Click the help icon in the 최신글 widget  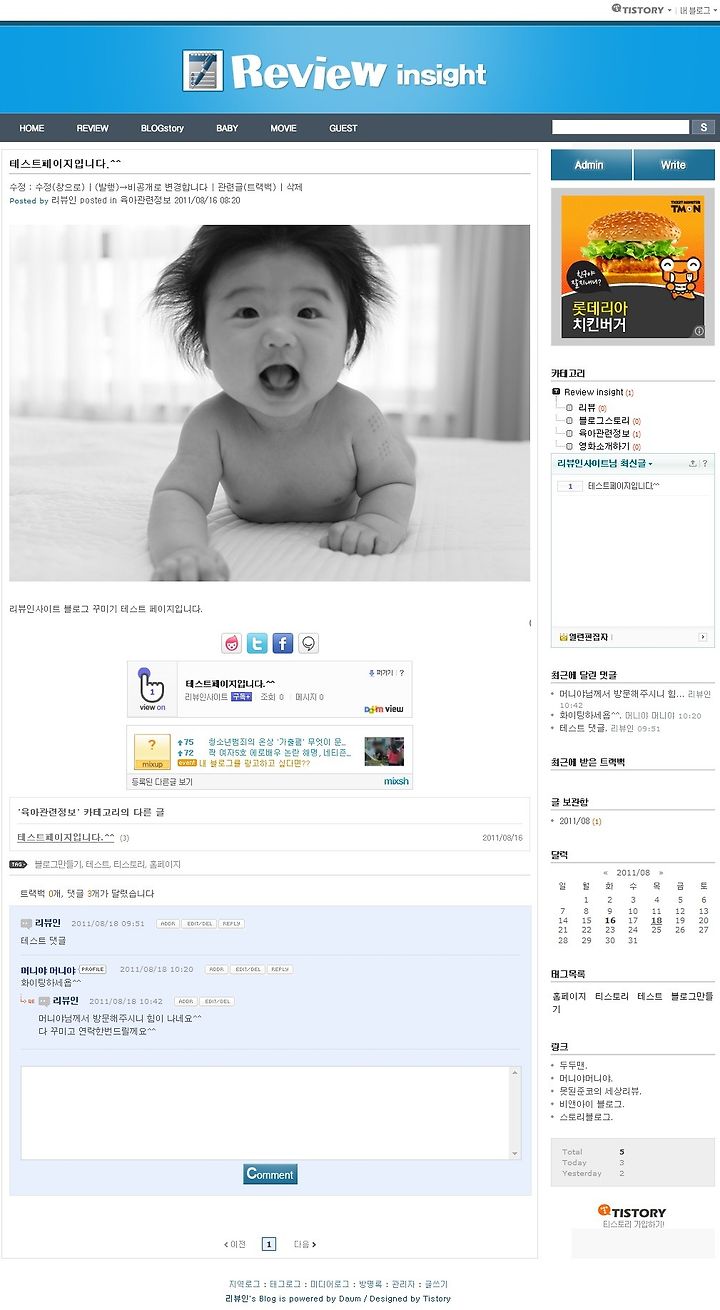point(705,464)
